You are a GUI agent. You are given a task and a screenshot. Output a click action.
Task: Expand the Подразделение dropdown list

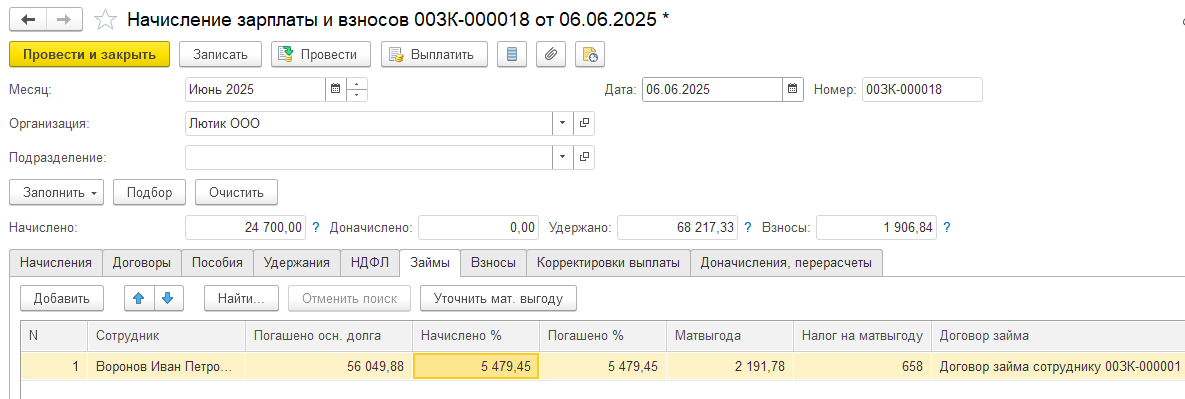563,157
